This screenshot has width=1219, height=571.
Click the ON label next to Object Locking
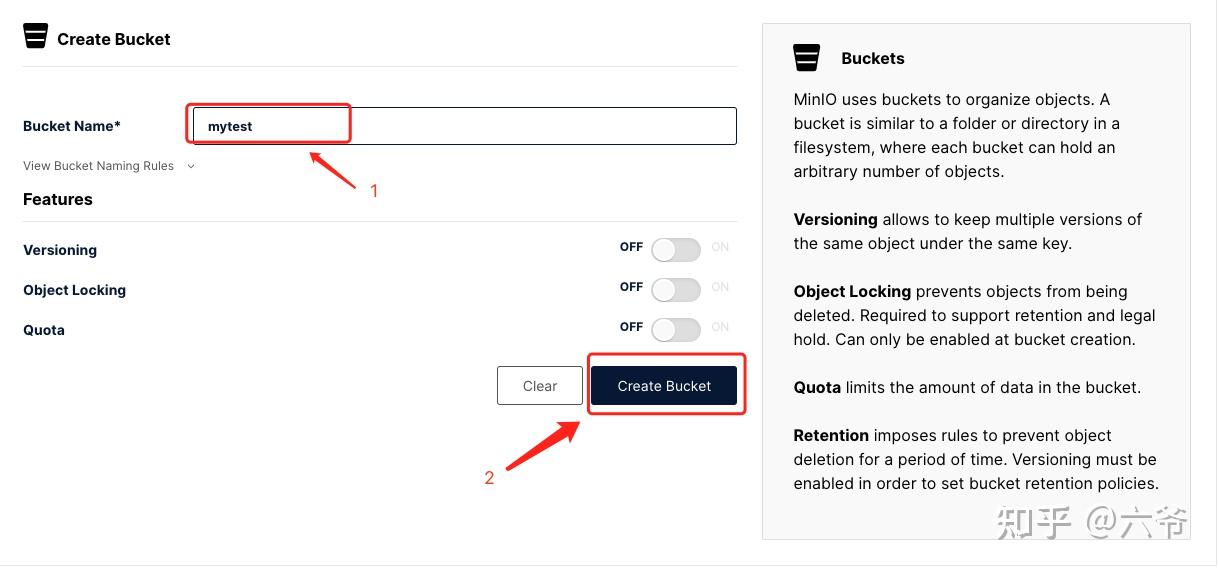point(720,287)
